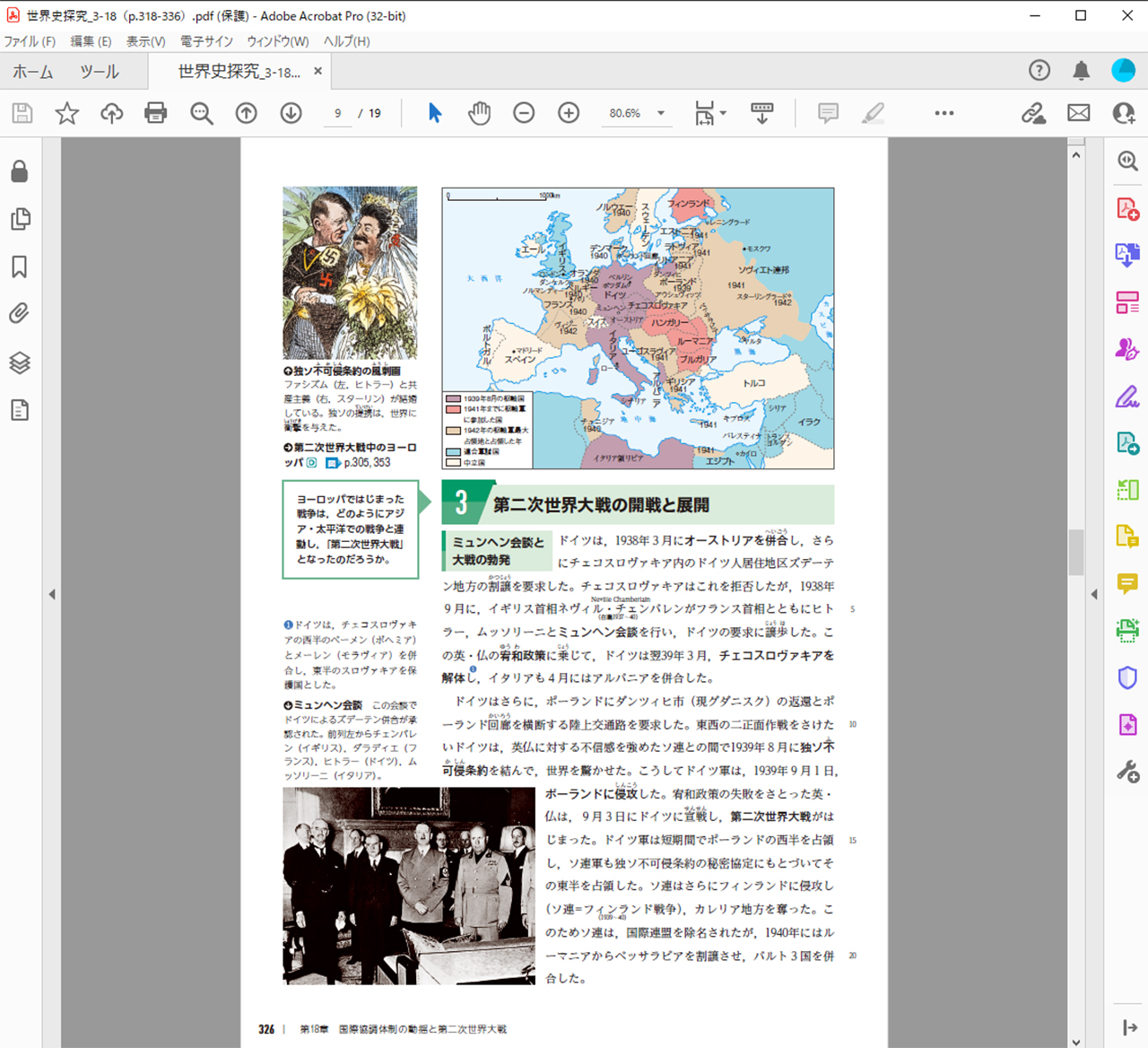The image size is (1148, 1048).
Task: Open the Bookmarks panel icon
Action: click(x=19, y=266)
